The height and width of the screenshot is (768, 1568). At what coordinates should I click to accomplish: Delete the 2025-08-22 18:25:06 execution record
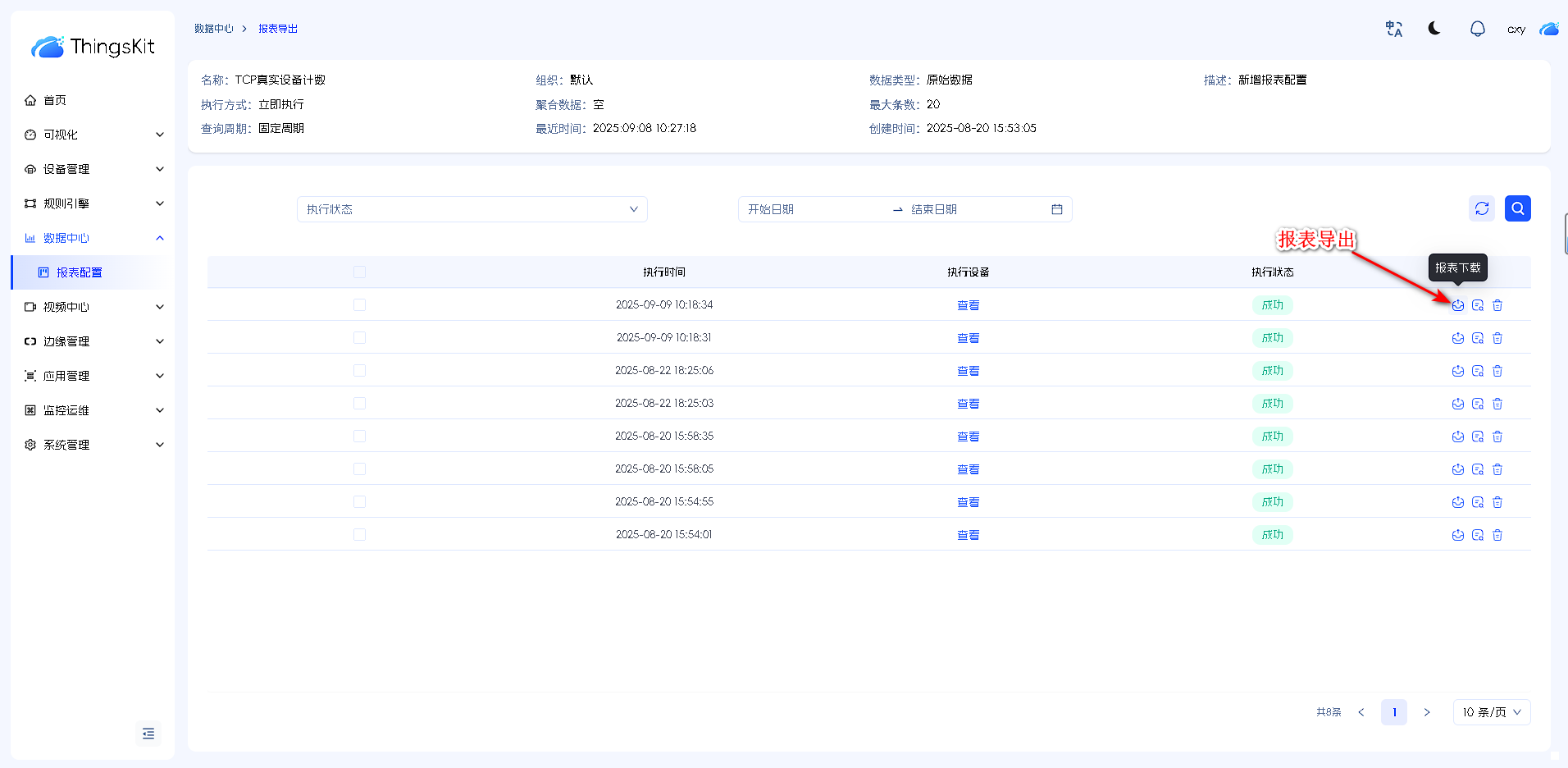(x=1497, y=371)
